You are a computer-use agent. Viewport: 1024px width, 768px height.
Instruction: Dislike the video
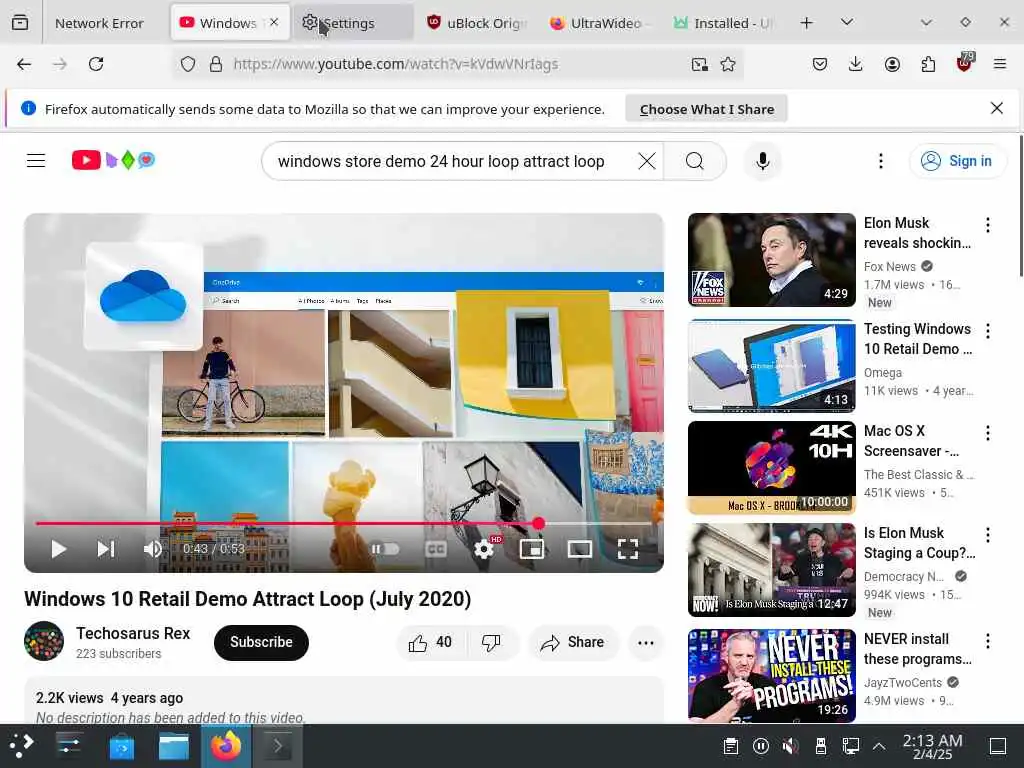(x=491, y=643)
